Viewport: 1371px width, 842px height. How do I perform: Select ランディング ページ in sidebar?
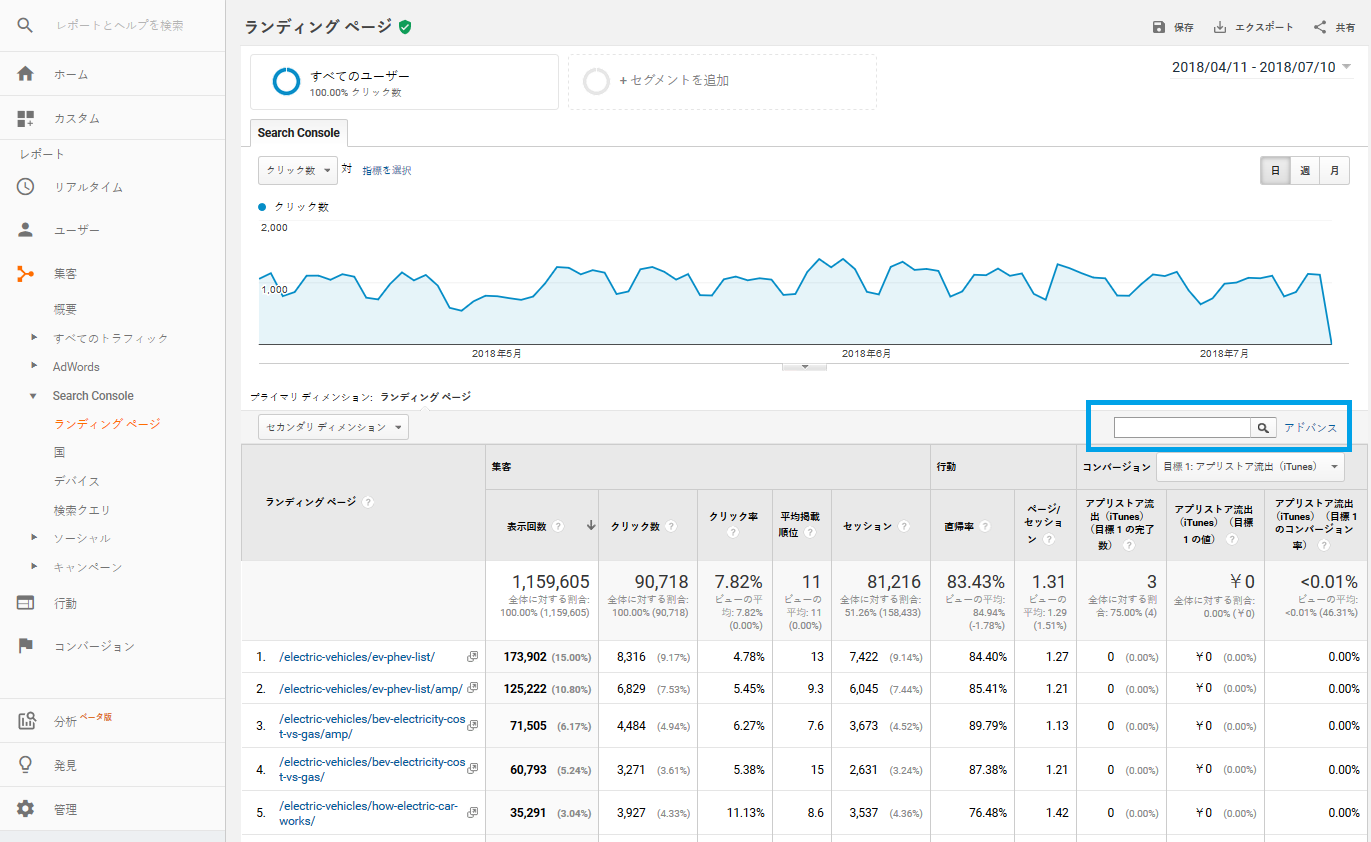107,424
